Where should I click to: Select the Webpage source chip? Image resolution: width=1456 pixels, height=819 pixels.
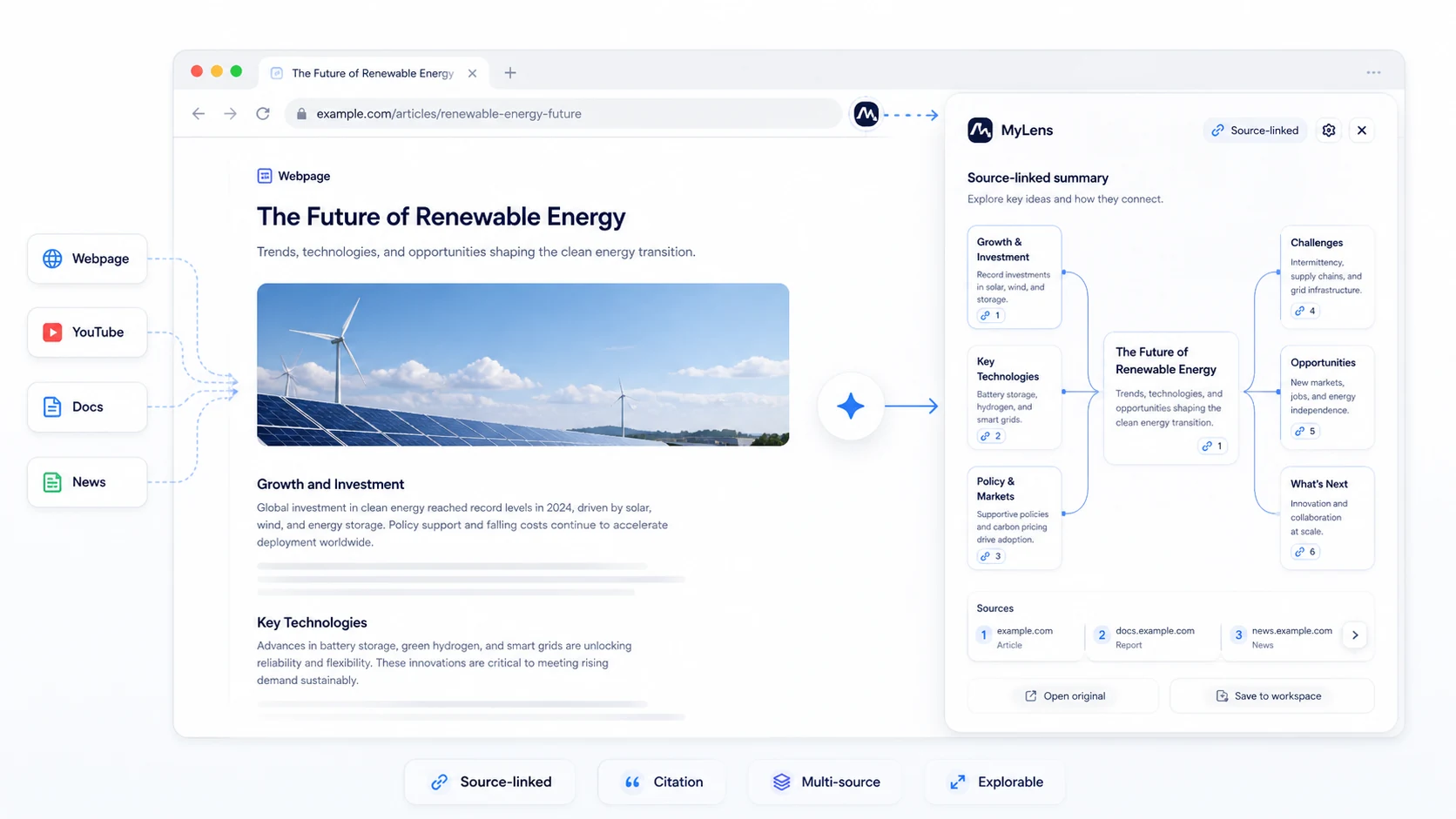[87, 258]
